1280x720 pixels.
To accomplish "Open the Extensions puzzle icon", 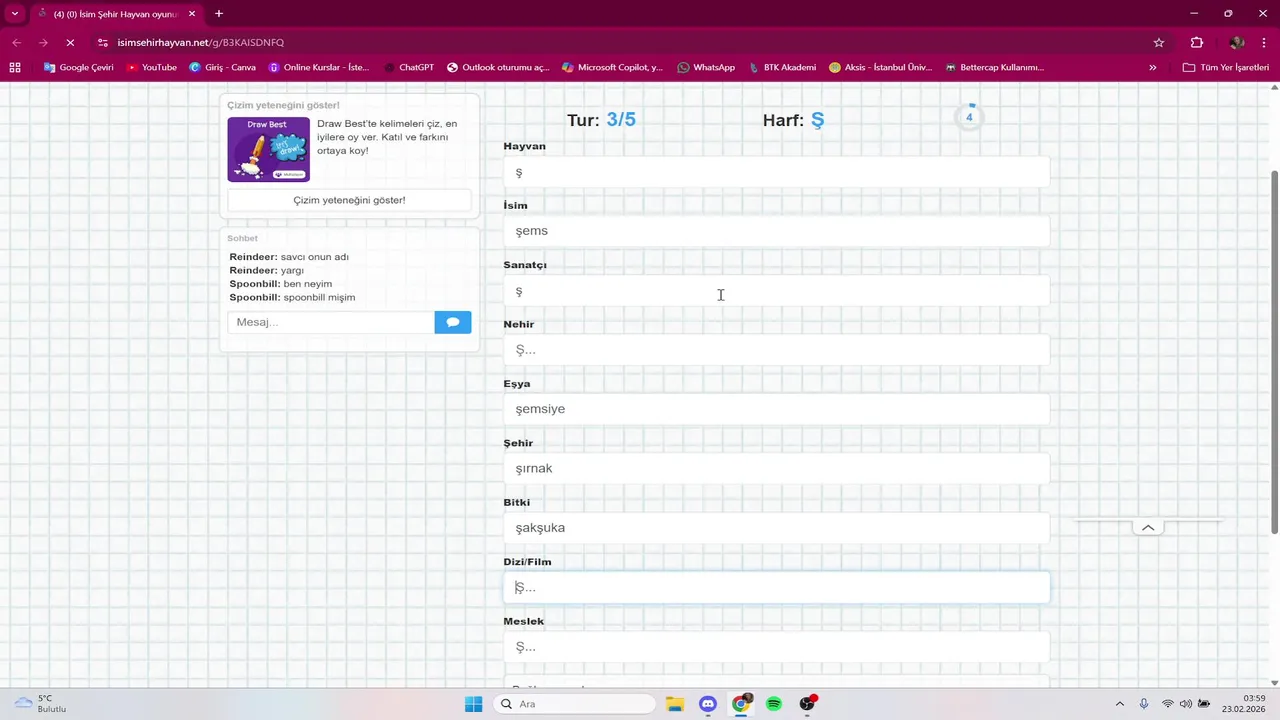I will point(1197,43).
